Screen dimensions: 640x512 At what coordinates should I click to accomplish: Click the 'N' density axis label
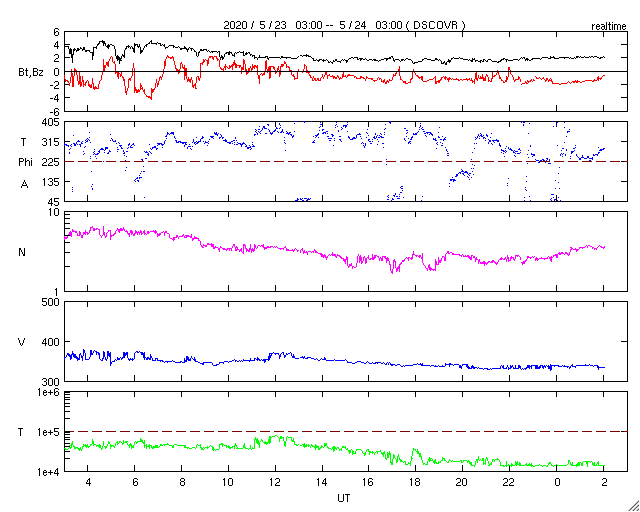tap(22, 252)
